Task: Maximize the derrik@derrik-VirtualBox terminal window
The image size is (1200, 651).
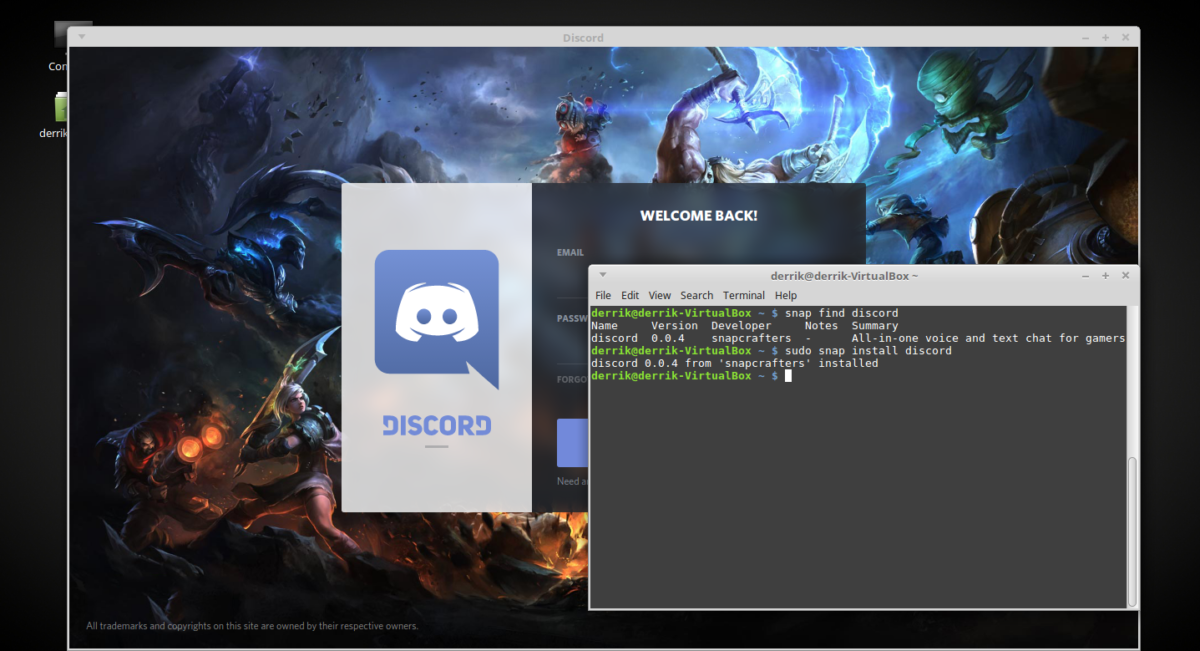Action: [x=1105, y=275]
